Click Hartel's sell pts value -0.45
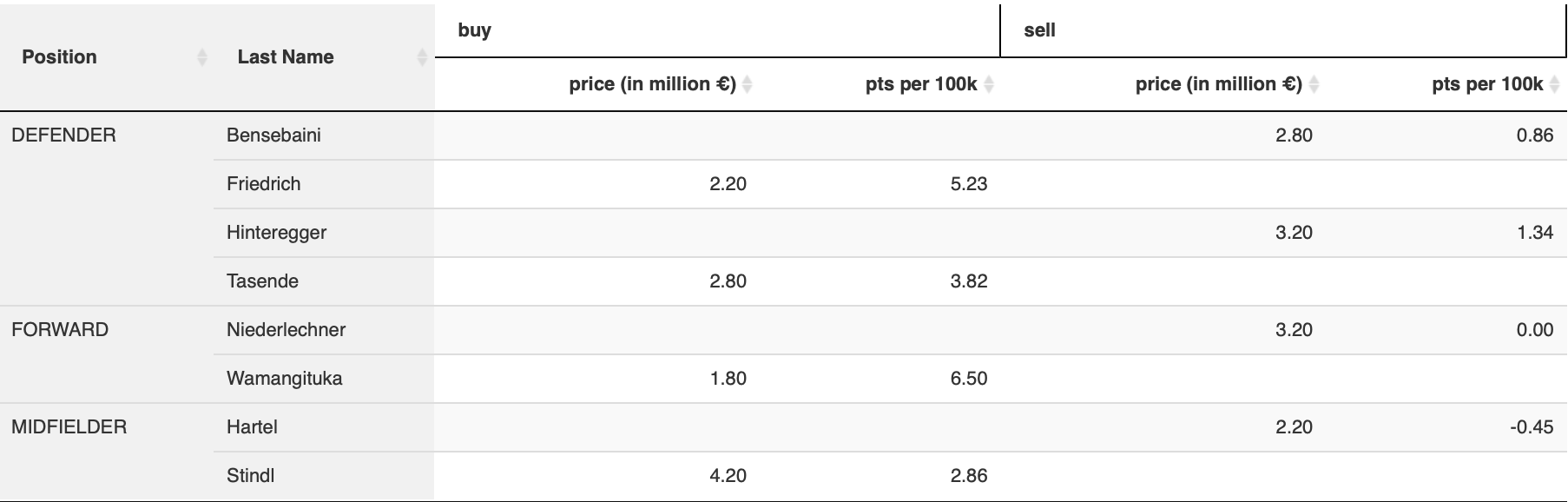This screenshot has height=502, width=1568. coord(1531,427)
